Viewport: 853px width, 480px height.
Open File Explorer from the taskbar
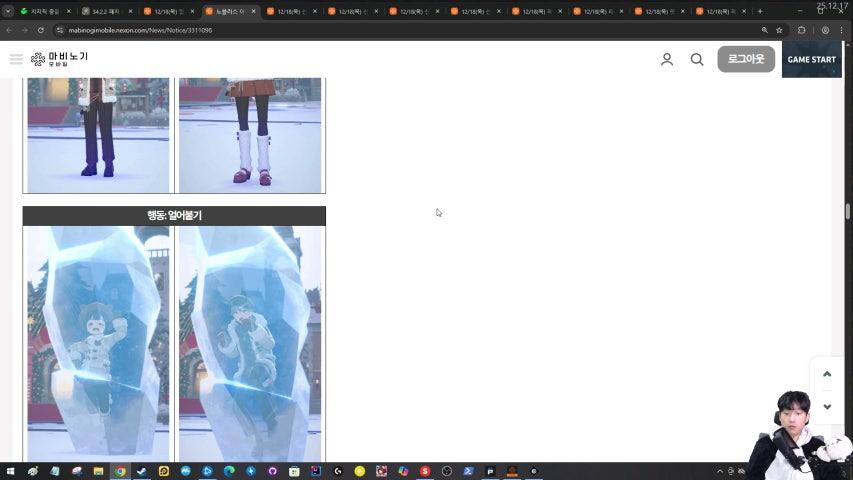(x=98, y=471)
